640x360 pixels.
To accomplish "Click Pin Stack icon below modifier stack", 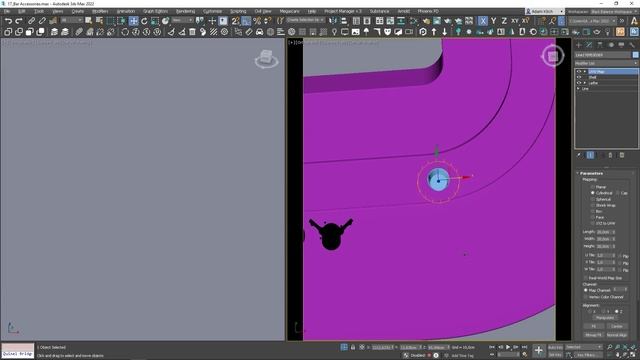I will click(x=579, y=155).
